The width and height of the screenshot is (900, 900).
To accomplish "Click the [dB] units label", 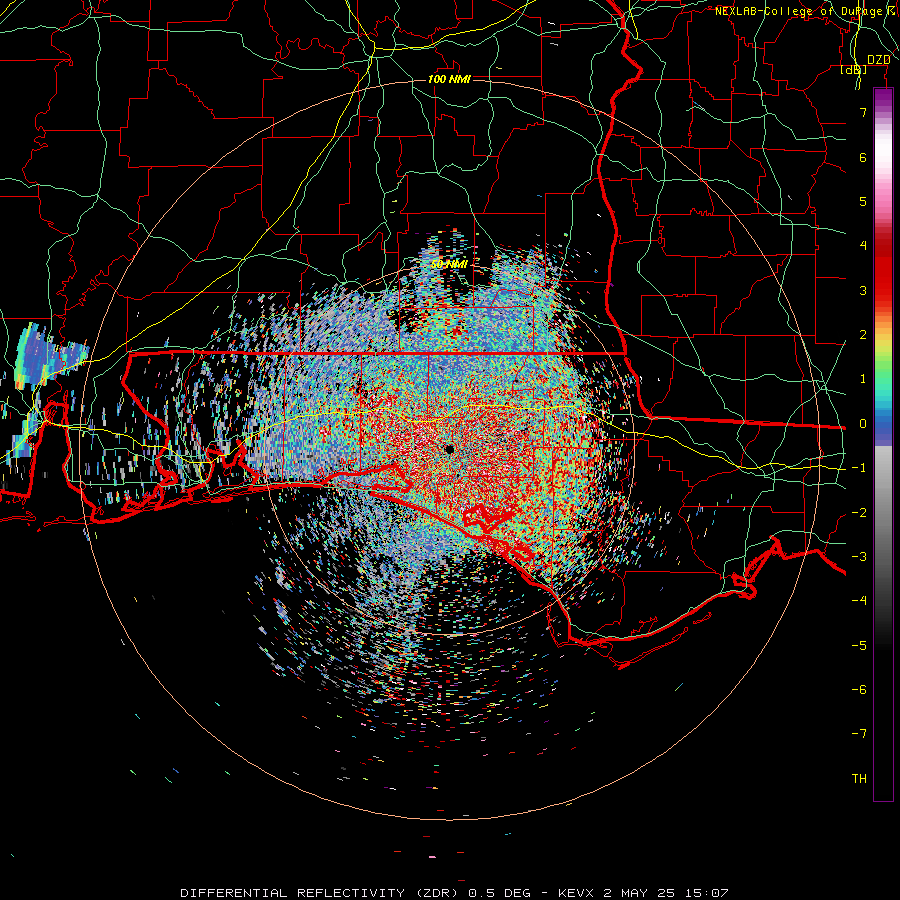I will point(854,70).
